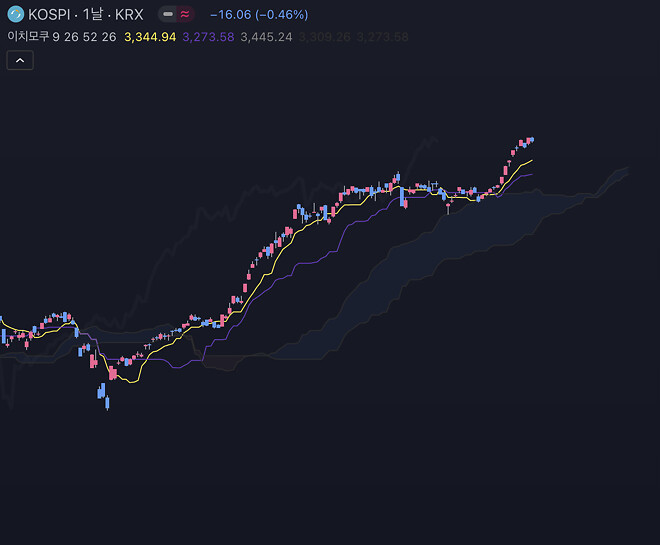
Task: Select the 이치모쿠 indicator label
Action: click(28, 37)
